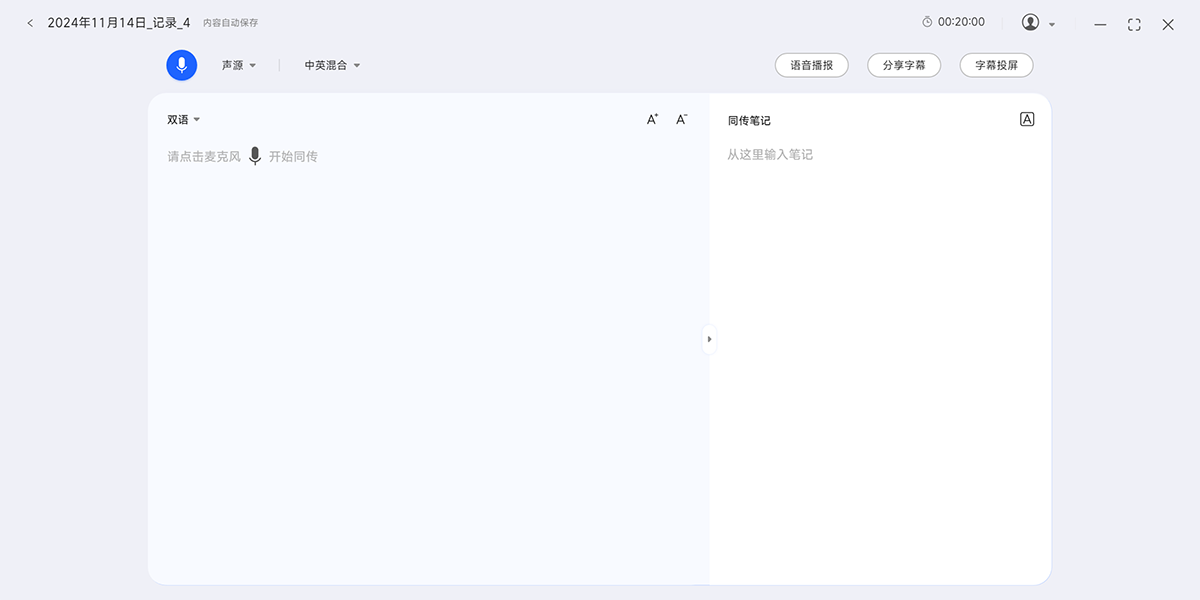Click the record title 2024年11月14日_记录_4
Image resolution: width=1200 pixels, height=600 pixels.
click(x=119, y=22)
